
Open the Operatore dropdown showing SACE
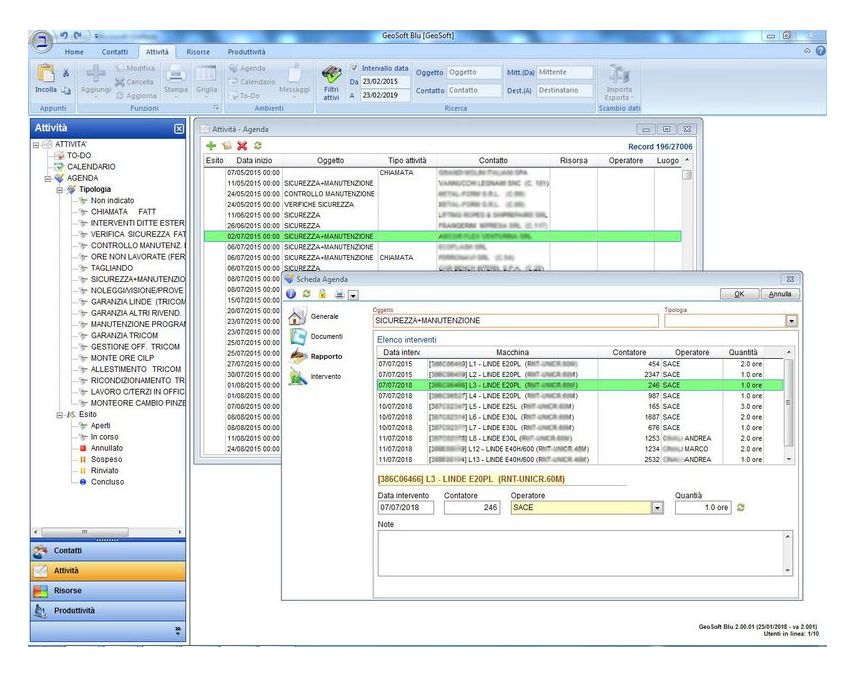tap(657, 508)
